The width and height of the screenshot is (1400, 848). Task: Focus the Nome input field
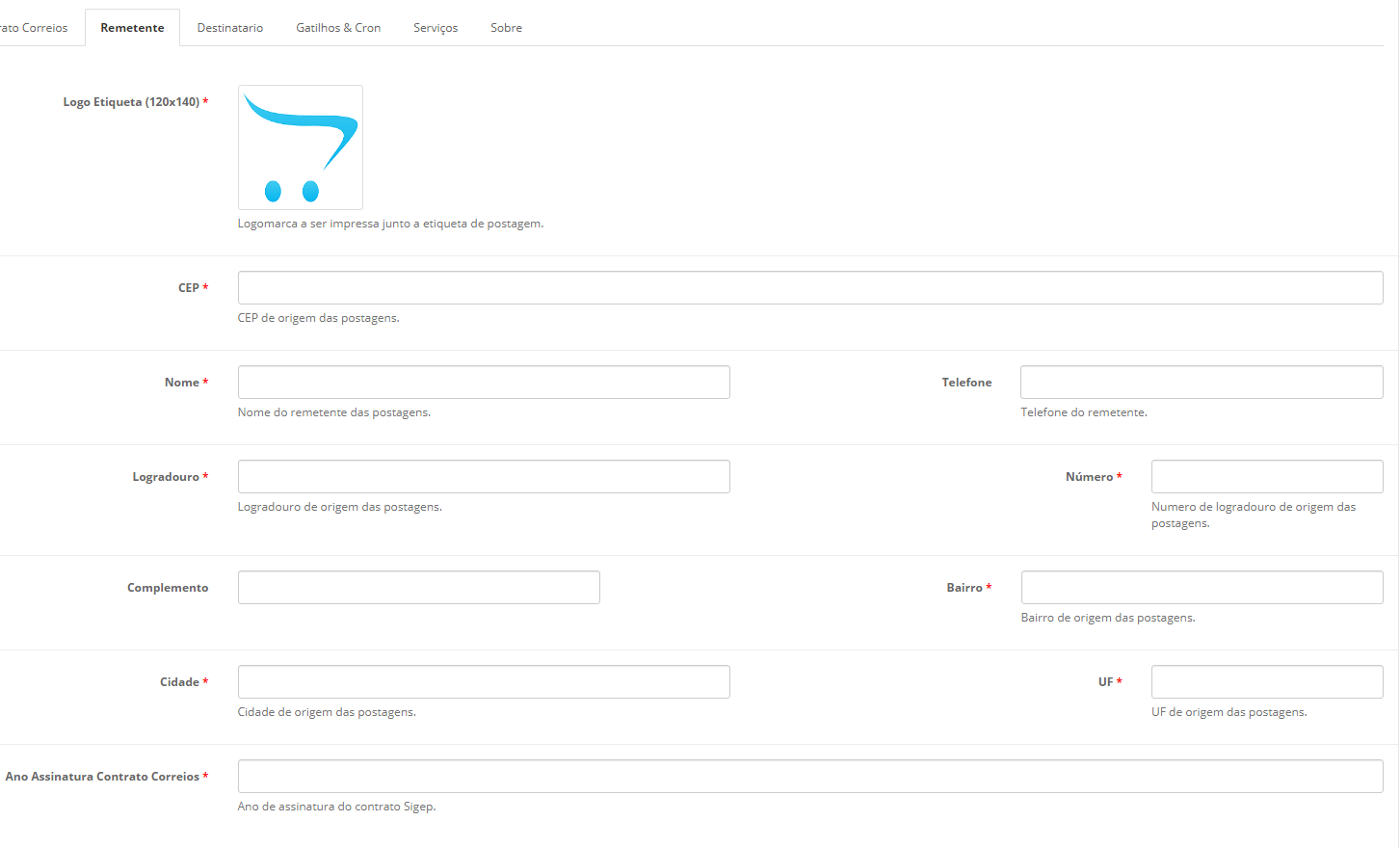[484, 383]
